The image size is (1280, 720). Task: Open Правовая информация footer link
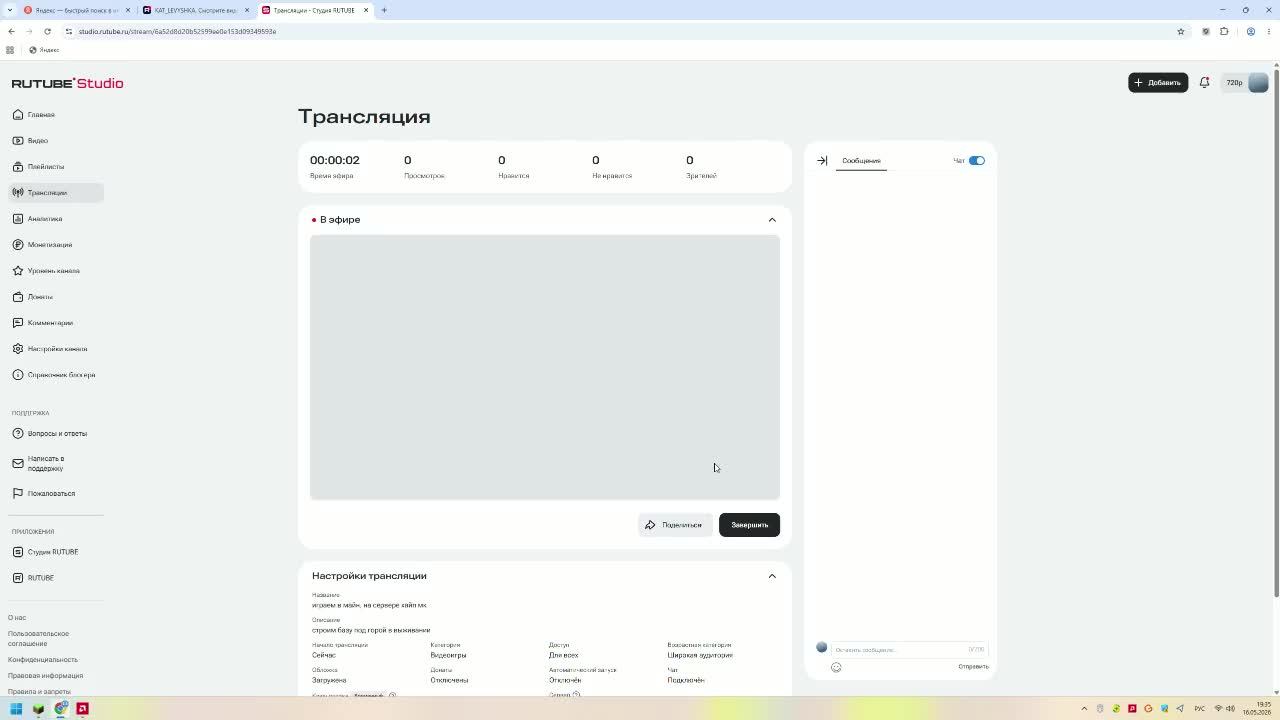(x=45, y=675)
